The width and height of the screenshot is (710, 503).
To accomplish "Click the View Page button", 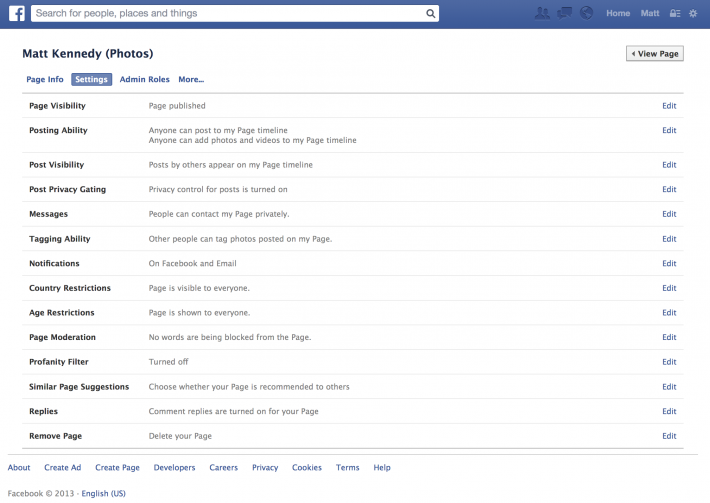I will click(655, 53).
